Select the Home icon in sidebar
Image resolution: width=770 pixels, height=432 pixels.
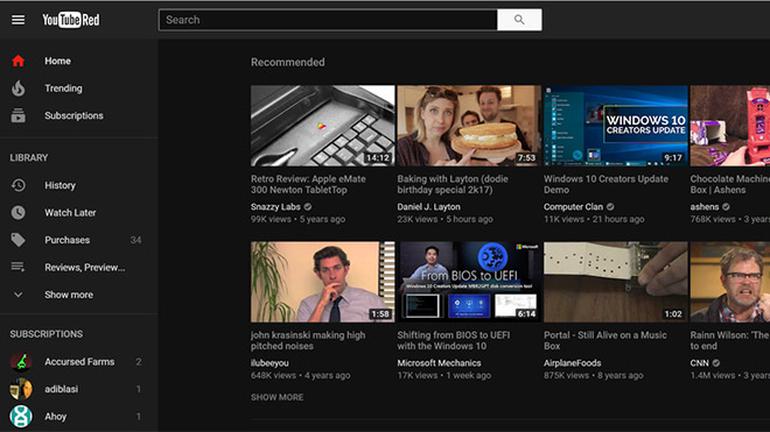pyautogui.click(x=18, y=61)
